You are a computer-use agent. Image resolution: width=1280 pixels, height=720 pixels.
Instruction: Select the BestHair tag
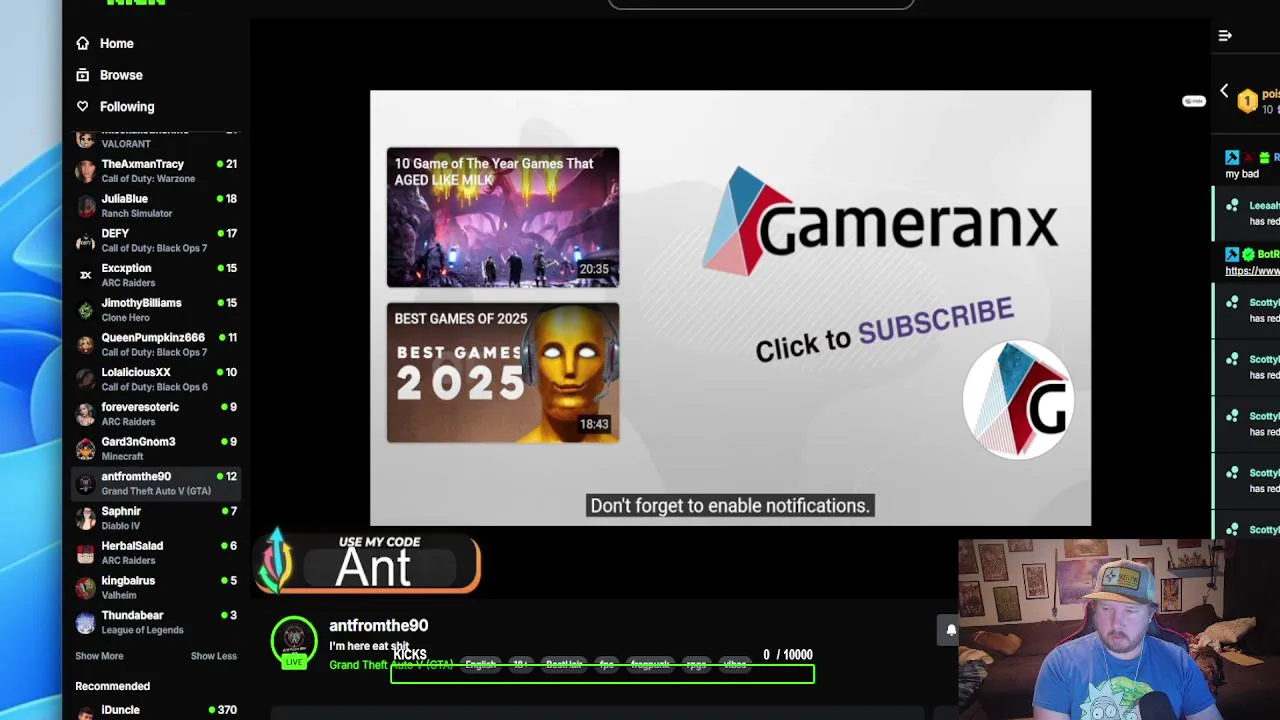point(564,665)
